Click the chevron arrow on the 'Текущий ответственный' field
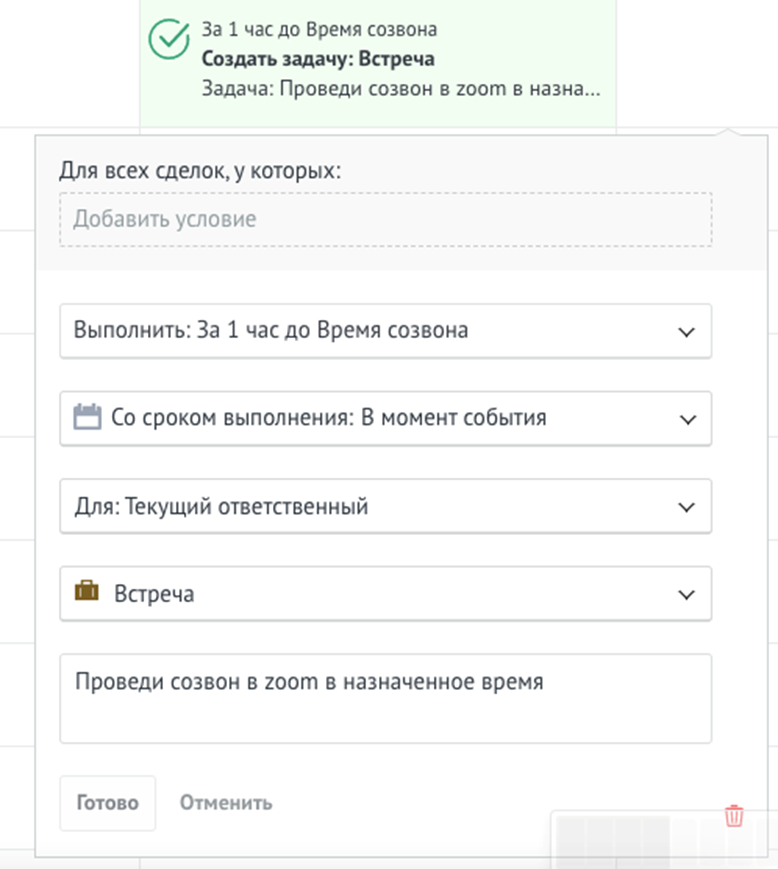Viewport: 778px width, 869px height. coord(686,507)
